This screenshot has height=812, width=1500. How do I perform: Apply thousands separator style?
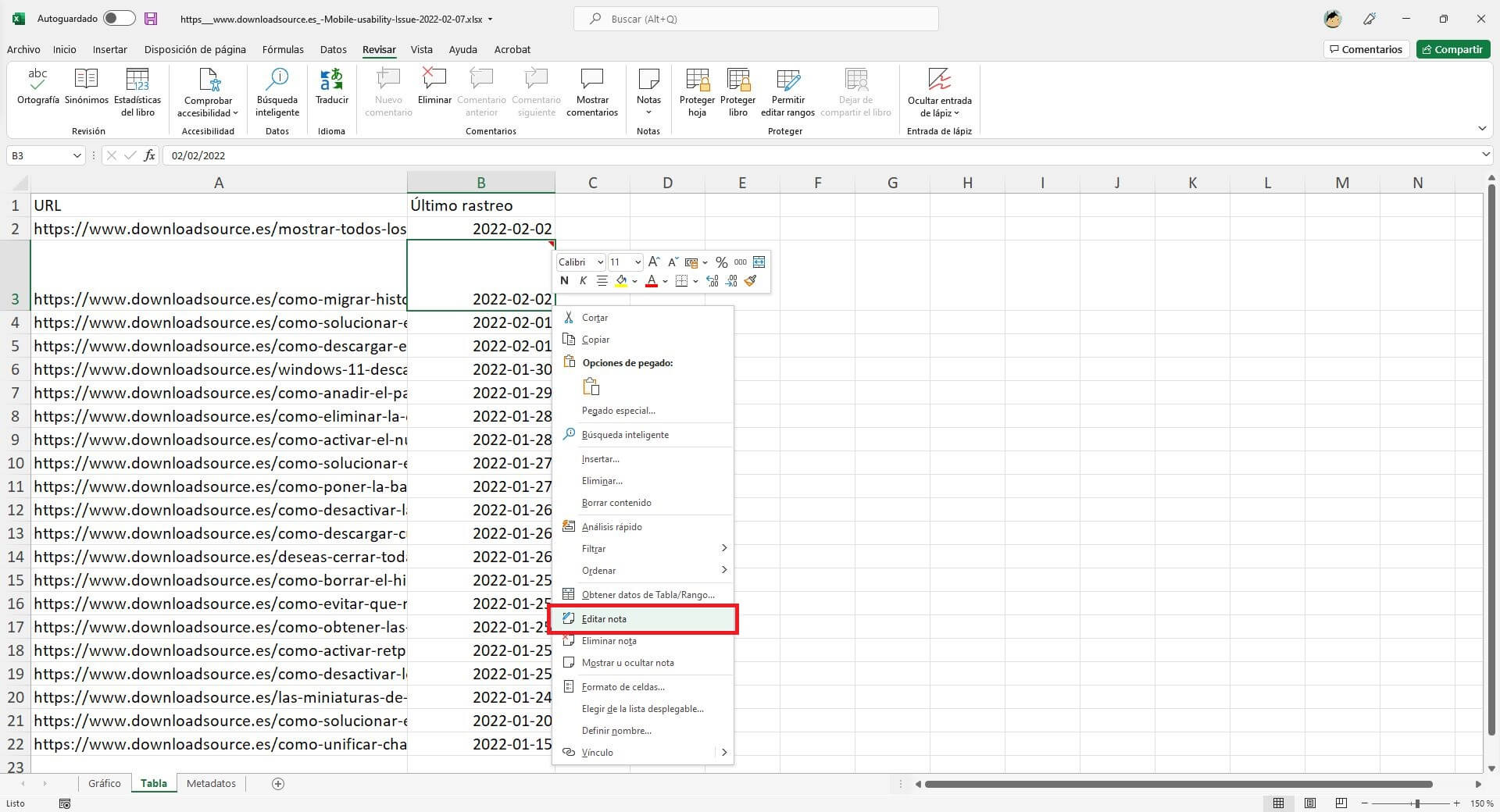click(740, 262)
